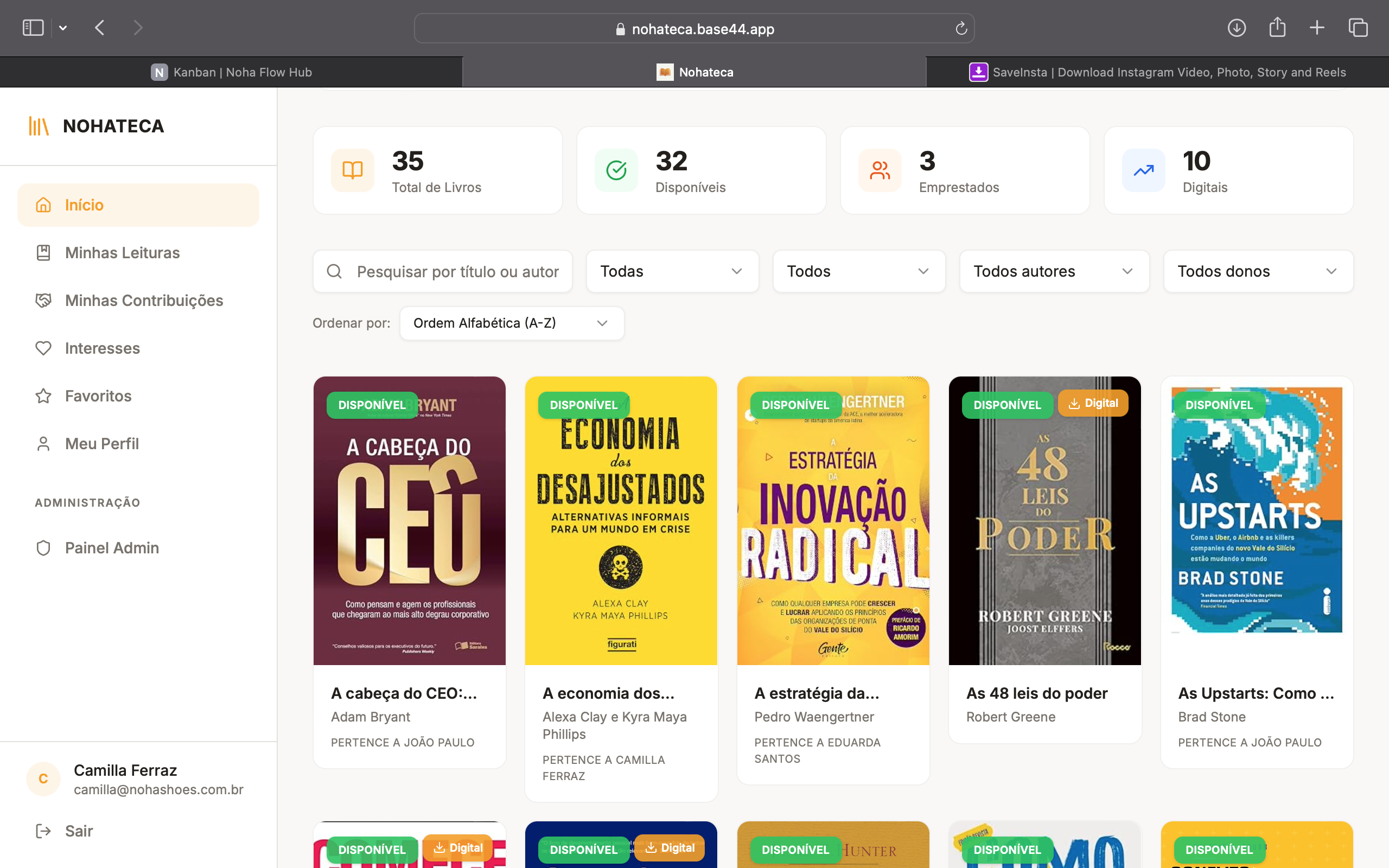Go to Minhas Contribuições
Screen dimensions: 1389x868
(x=138, y=300)
